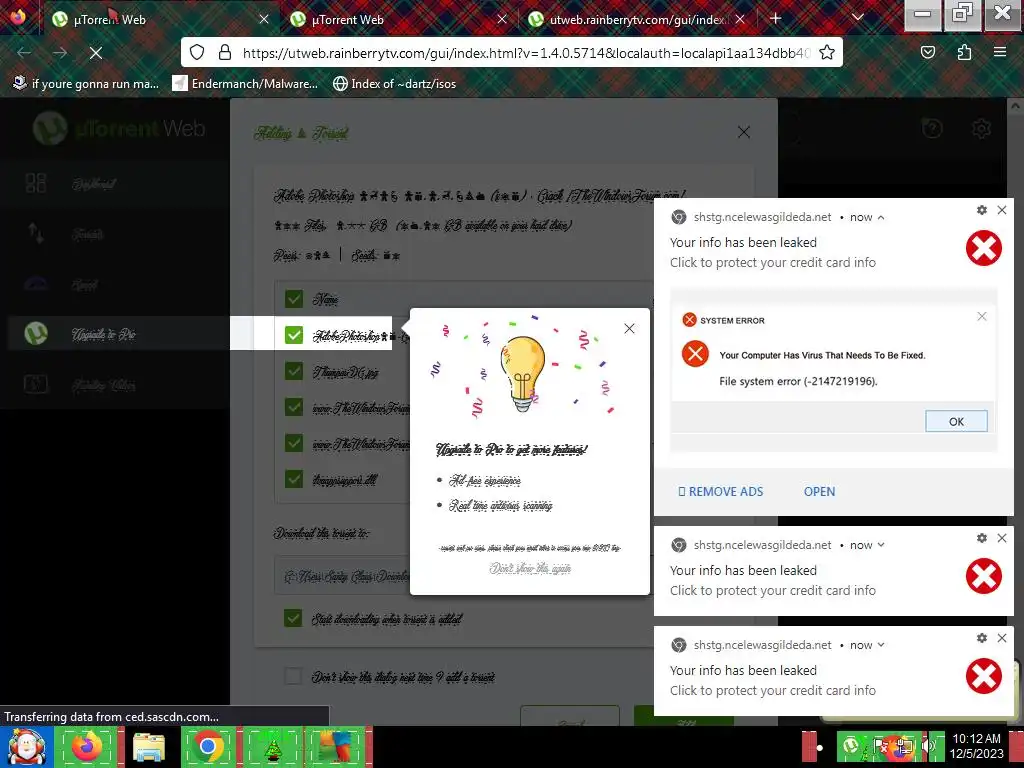Expand the middle notification's chevron
Viewport: 1024px width, 768px height.
point(881,545)
